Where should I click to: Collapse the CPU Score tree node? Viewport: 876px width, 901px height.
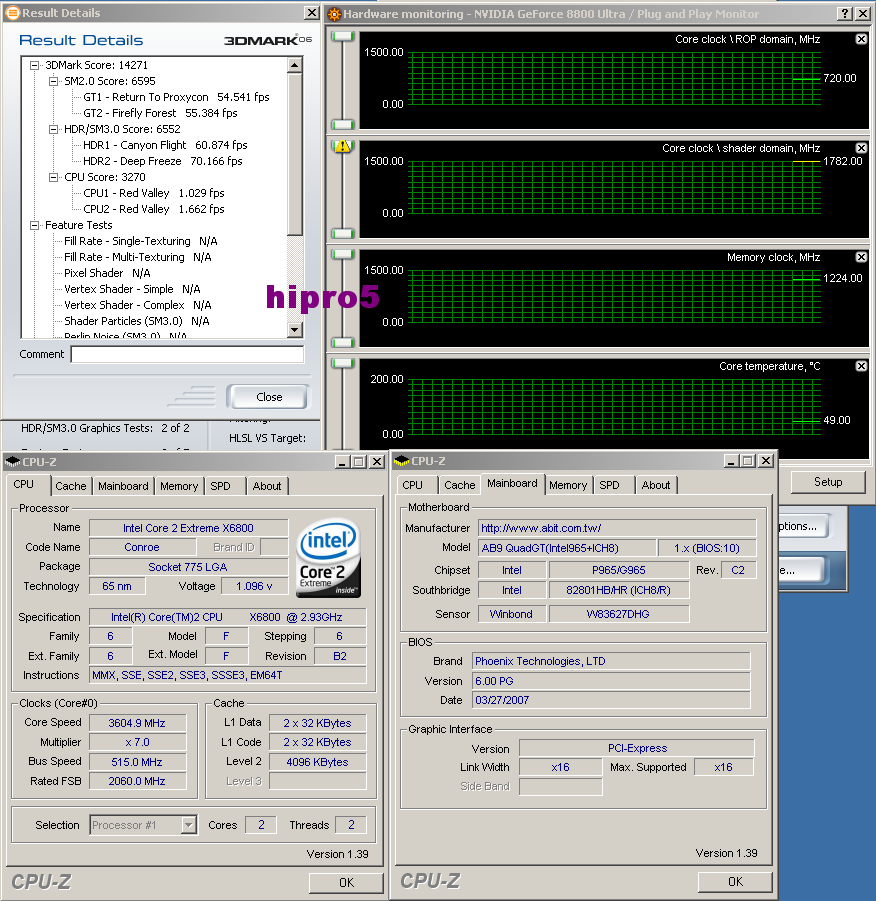pos(52,176)
